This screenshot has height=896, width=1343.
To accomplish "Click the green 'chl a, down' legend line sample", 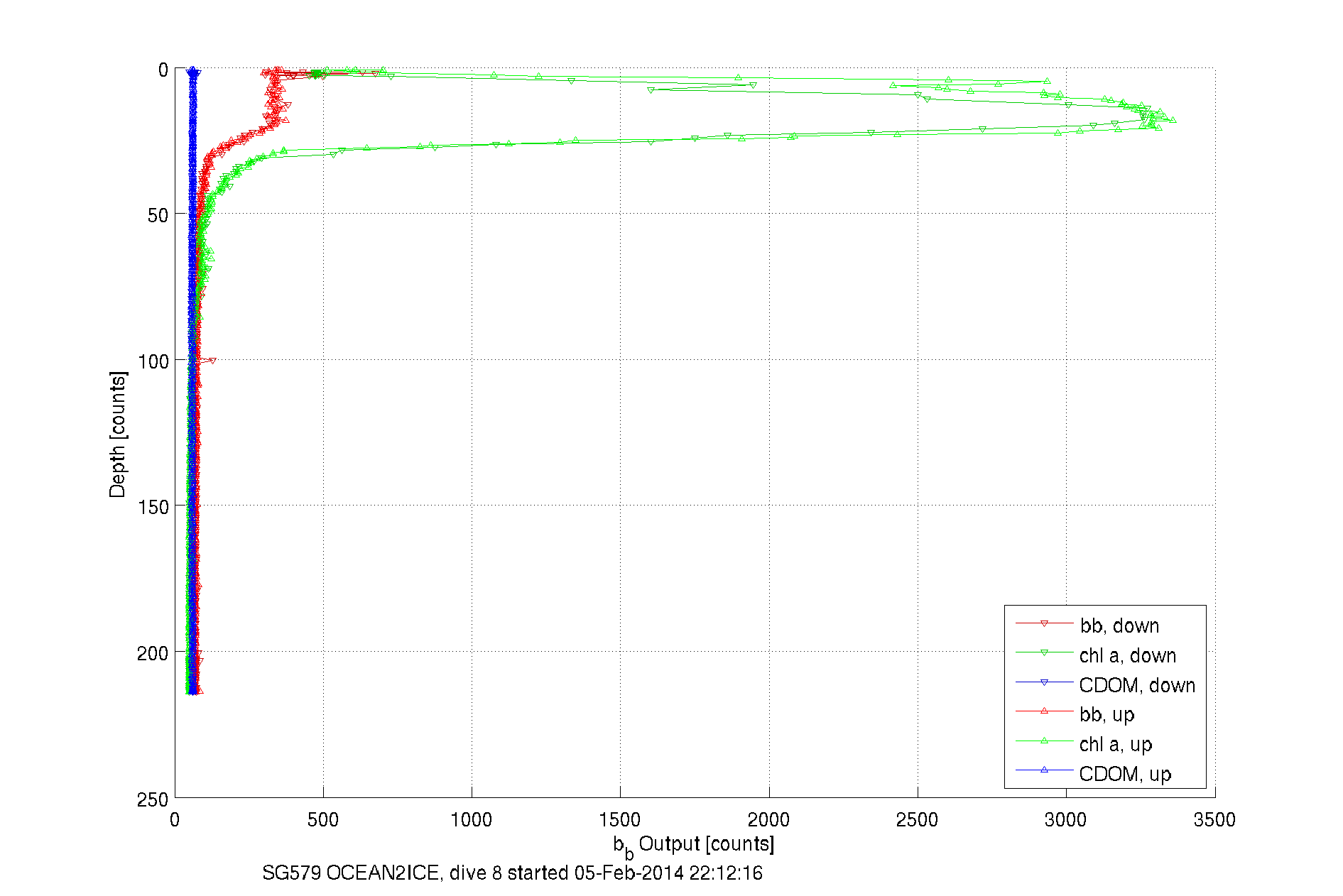I will (1044, 652).
